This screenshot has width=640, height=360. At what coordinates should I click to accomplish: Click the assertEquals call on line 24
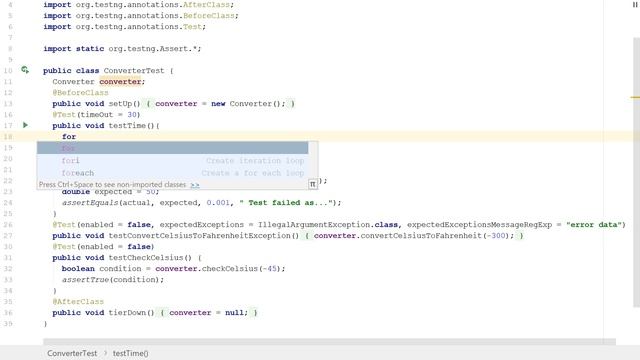90,203
